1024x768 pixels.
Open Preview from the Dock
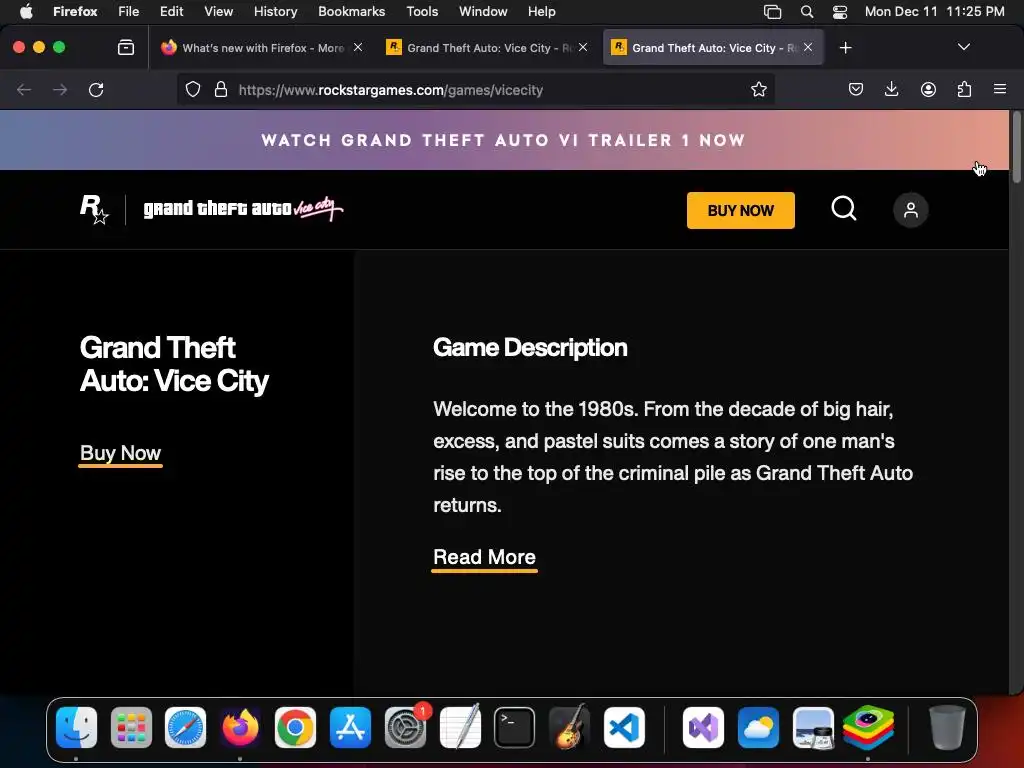[x=813, y=727]
